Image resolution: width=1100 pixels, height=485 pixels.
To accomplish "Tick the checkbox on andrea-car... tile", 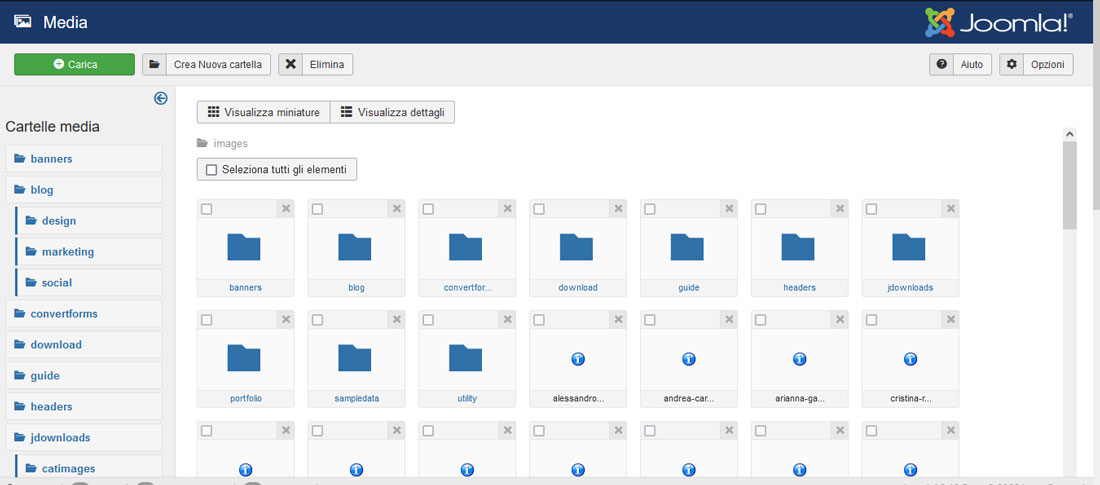I will [x=650, y=320].
